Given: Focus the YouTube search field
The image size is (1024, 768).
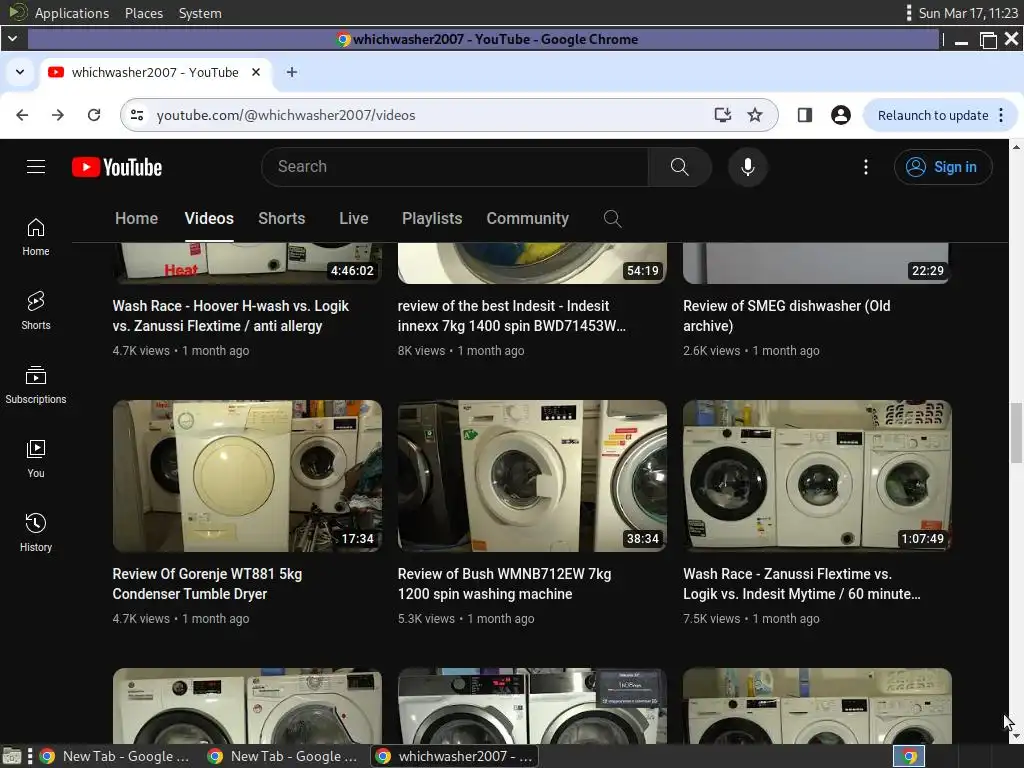Looking at the screenshot, I should coord(455,167).
